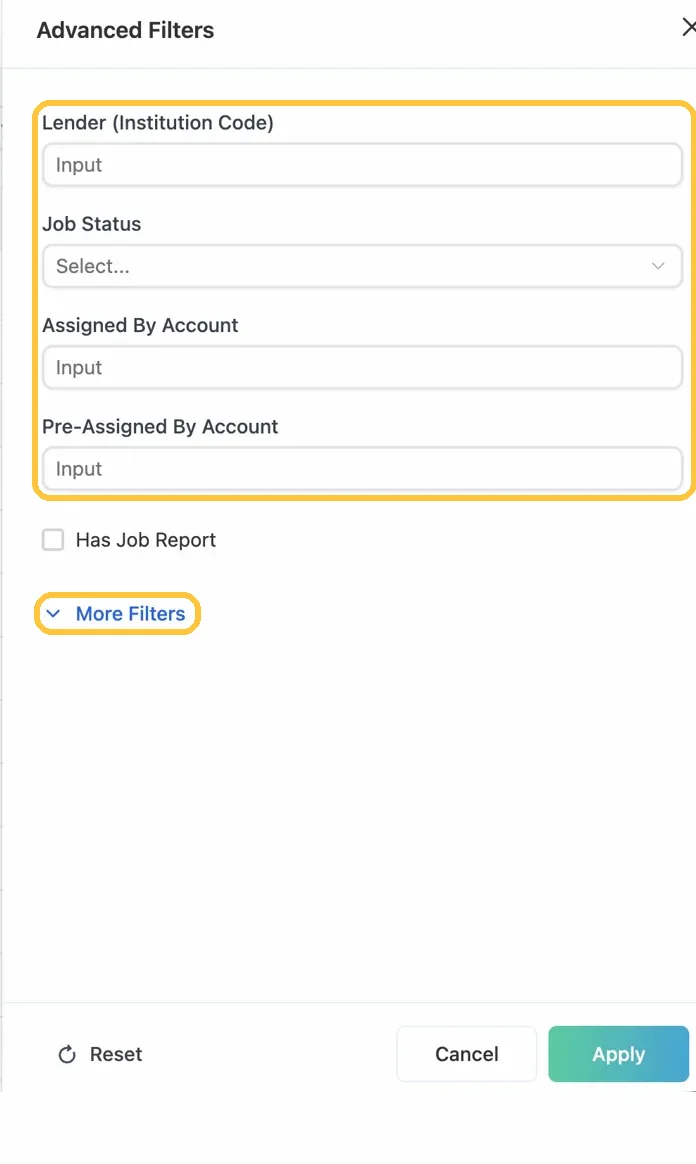Click the "Advanced Filters" heading
This screenshot has width=696, height=1164.
[125, 30]
